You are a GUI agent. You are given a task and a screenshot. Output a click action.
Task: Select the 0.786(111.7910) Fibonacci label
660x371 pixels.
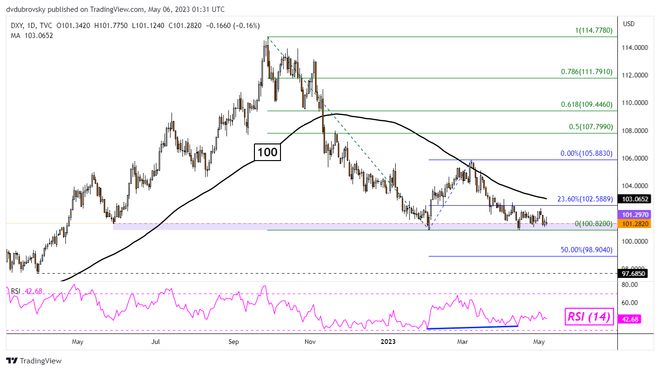(x=586, y=72)
